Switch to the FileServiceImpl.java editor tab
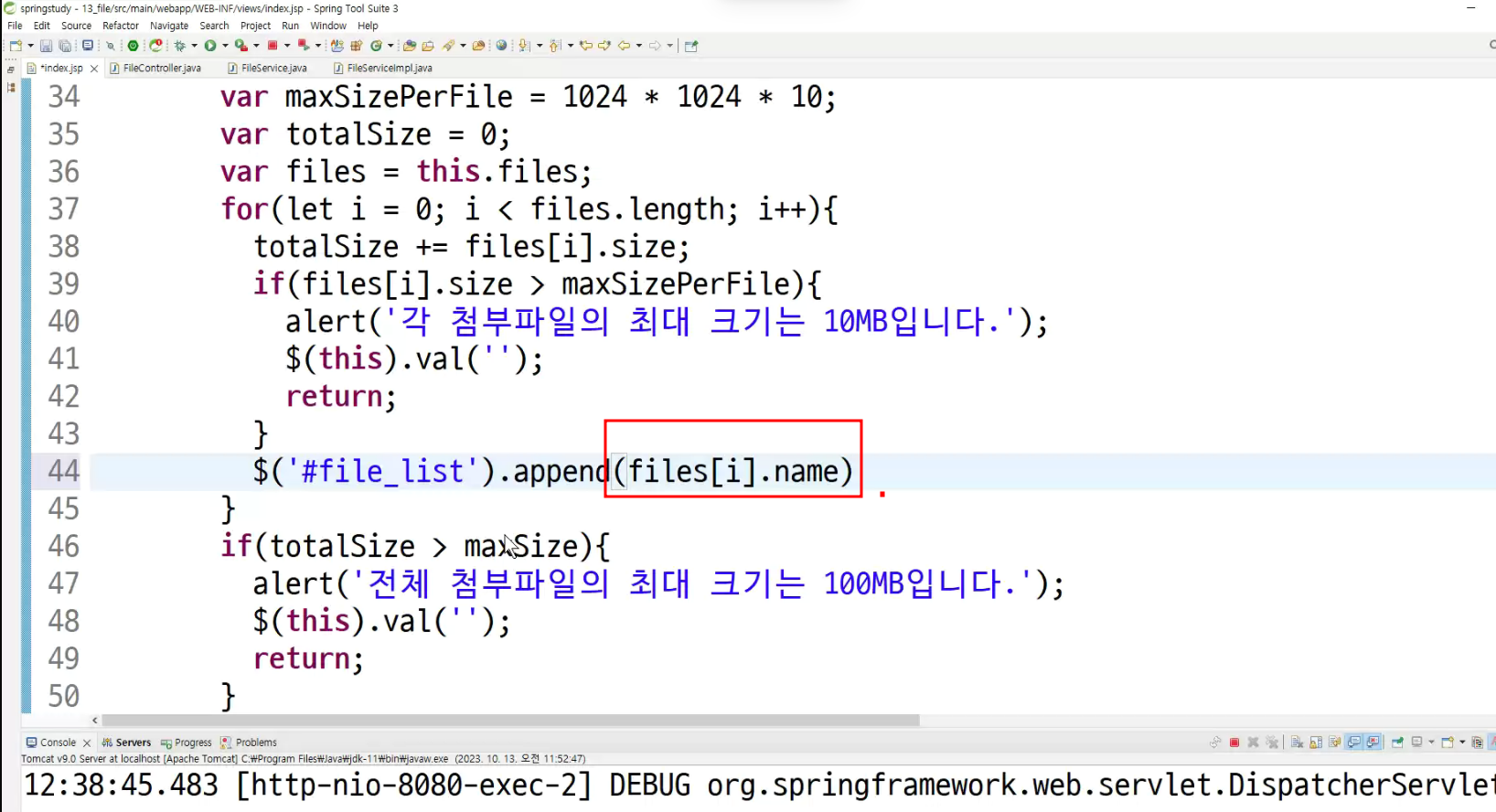Viewport: 1496px width, 812px height. 384,68
